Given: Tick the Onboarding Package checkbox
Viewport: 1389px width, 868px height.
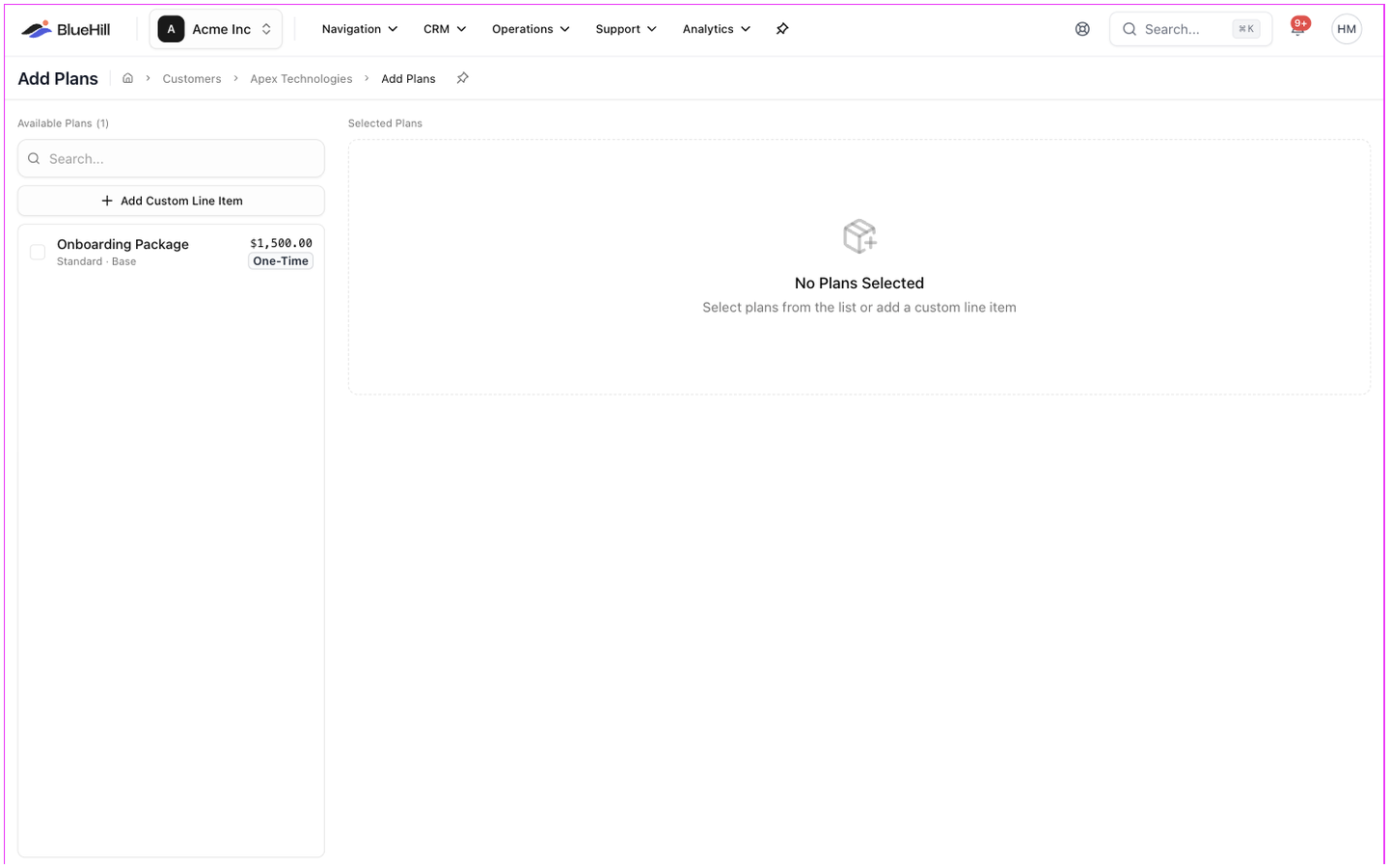Looking at the screenshot, I should click(38, 252).
